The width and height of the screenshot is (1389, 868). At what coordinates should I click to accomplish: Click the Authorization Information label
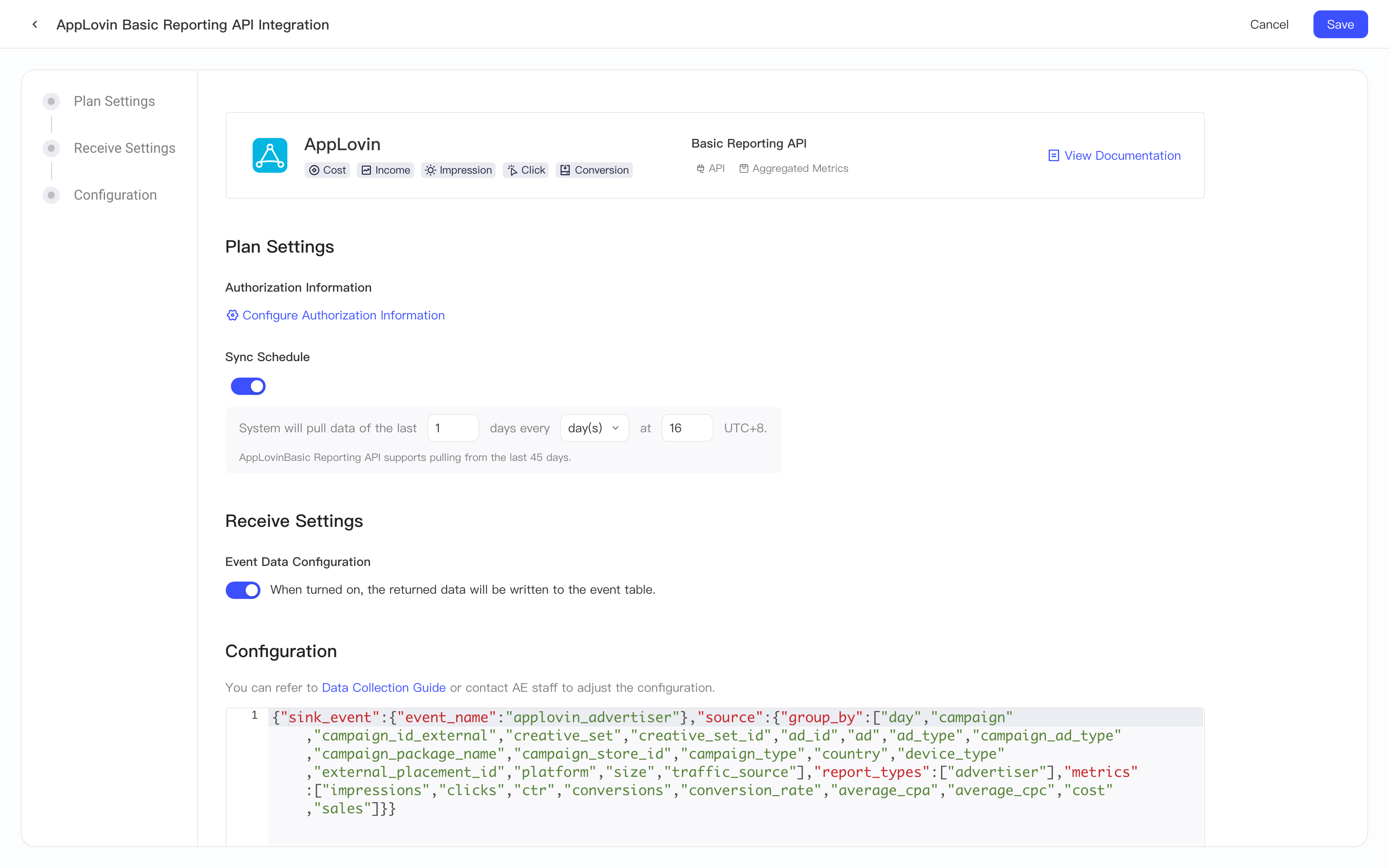(298, 287)
